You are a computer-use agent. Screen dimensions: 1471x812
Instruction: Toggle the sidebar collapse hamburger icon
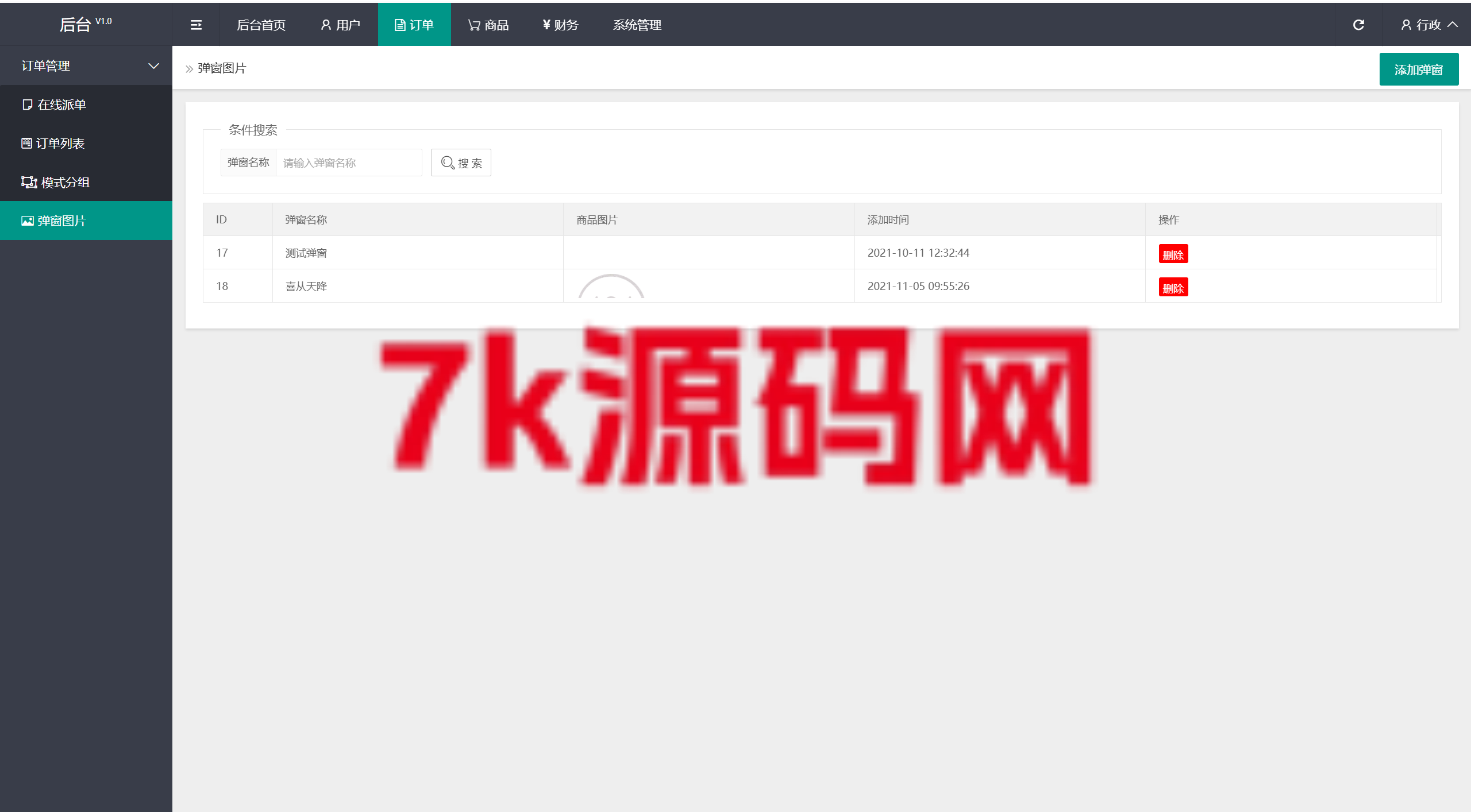pyautogui.click(x=196, y=25)
